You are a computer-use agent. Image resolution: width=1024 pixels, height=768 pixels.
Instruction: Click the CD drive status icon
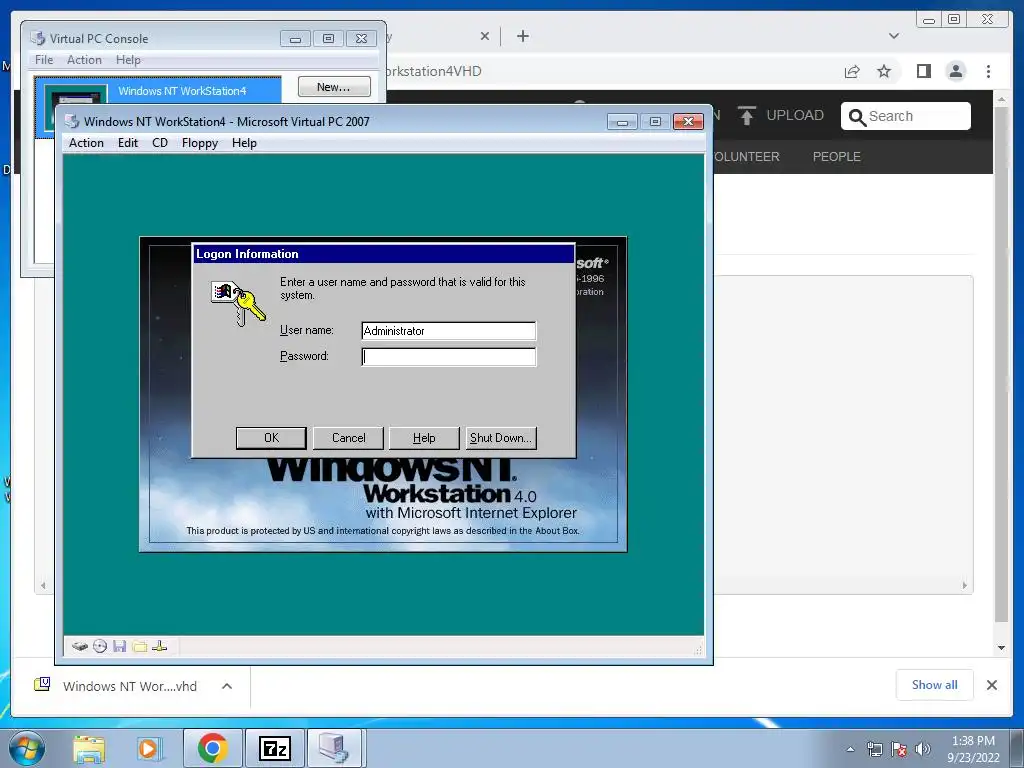(x=100, y=646)
